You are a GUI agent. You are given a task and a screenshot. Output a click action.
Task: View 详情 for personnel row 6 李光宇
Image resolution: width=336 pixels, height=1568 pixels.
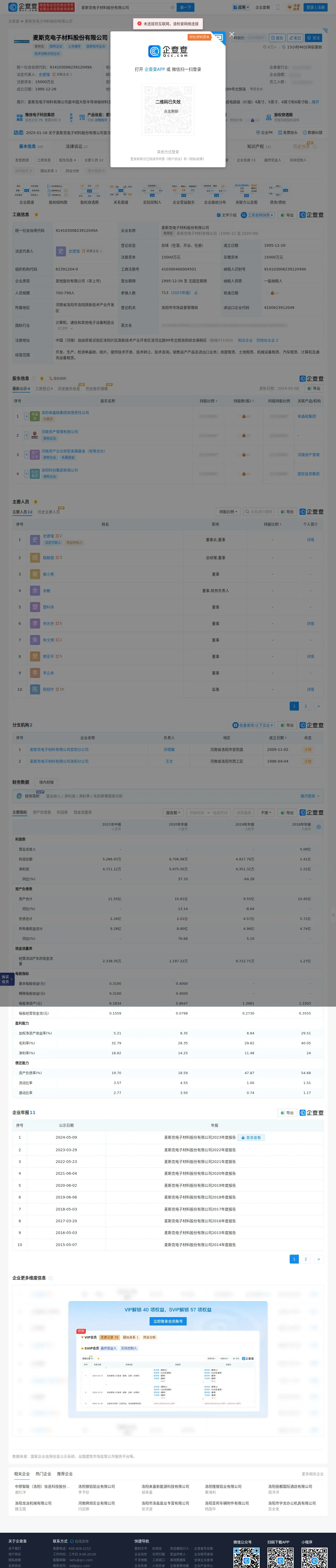310,623
